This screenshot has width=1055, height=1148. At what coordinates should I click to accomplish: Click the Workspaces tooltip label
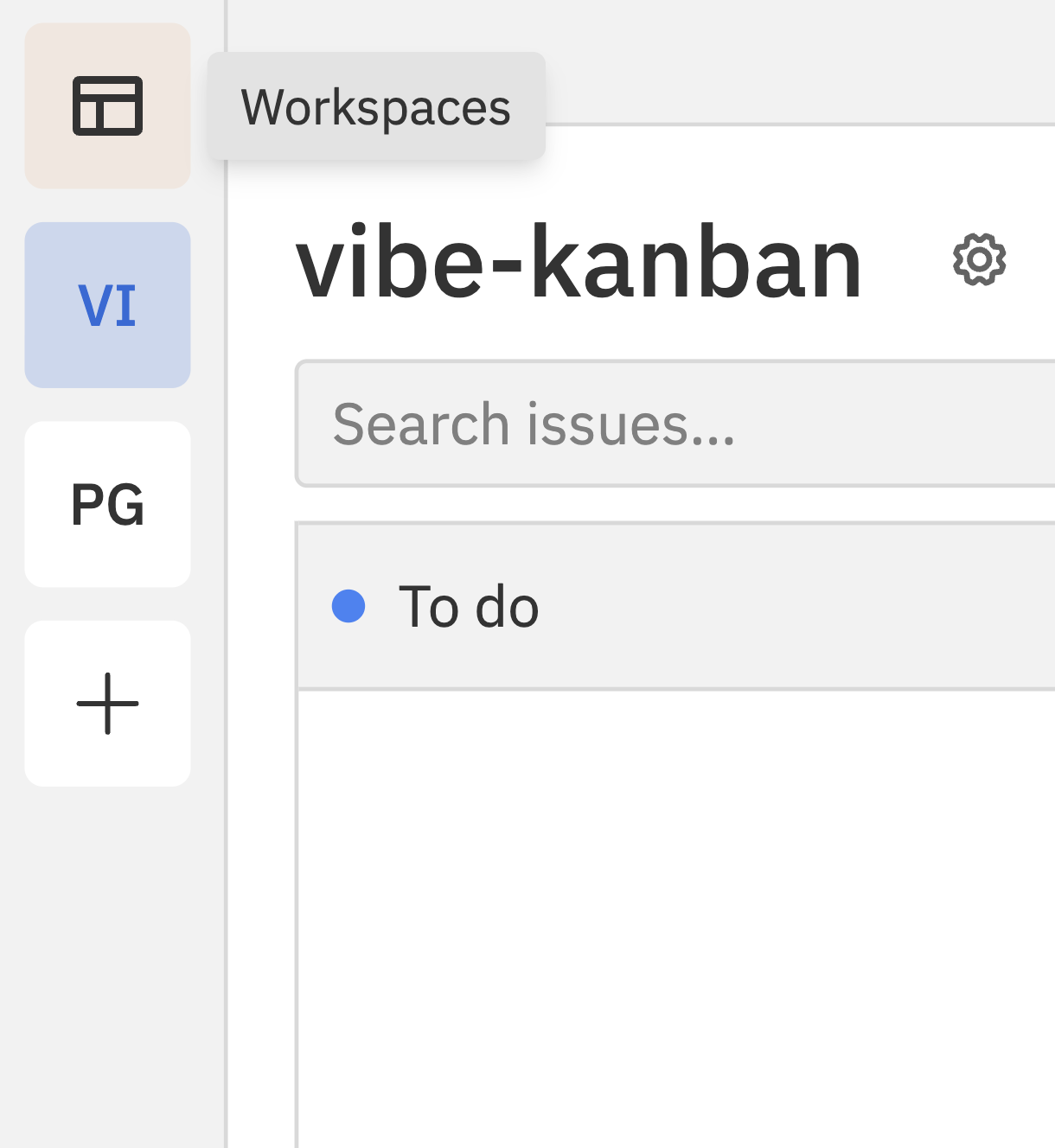tap(376, 107)
